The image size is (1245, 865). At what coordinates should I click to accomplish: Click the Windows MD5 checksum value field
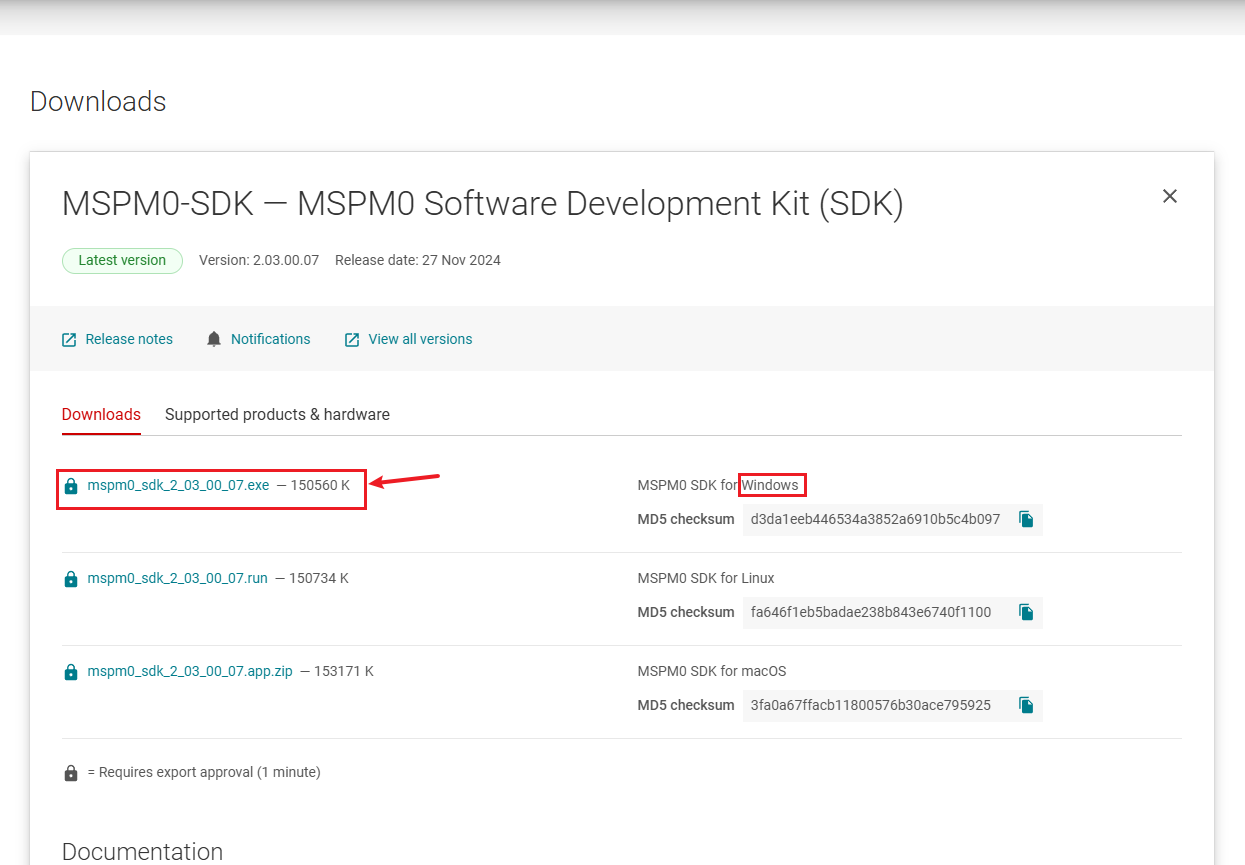[x=876, y=519]
